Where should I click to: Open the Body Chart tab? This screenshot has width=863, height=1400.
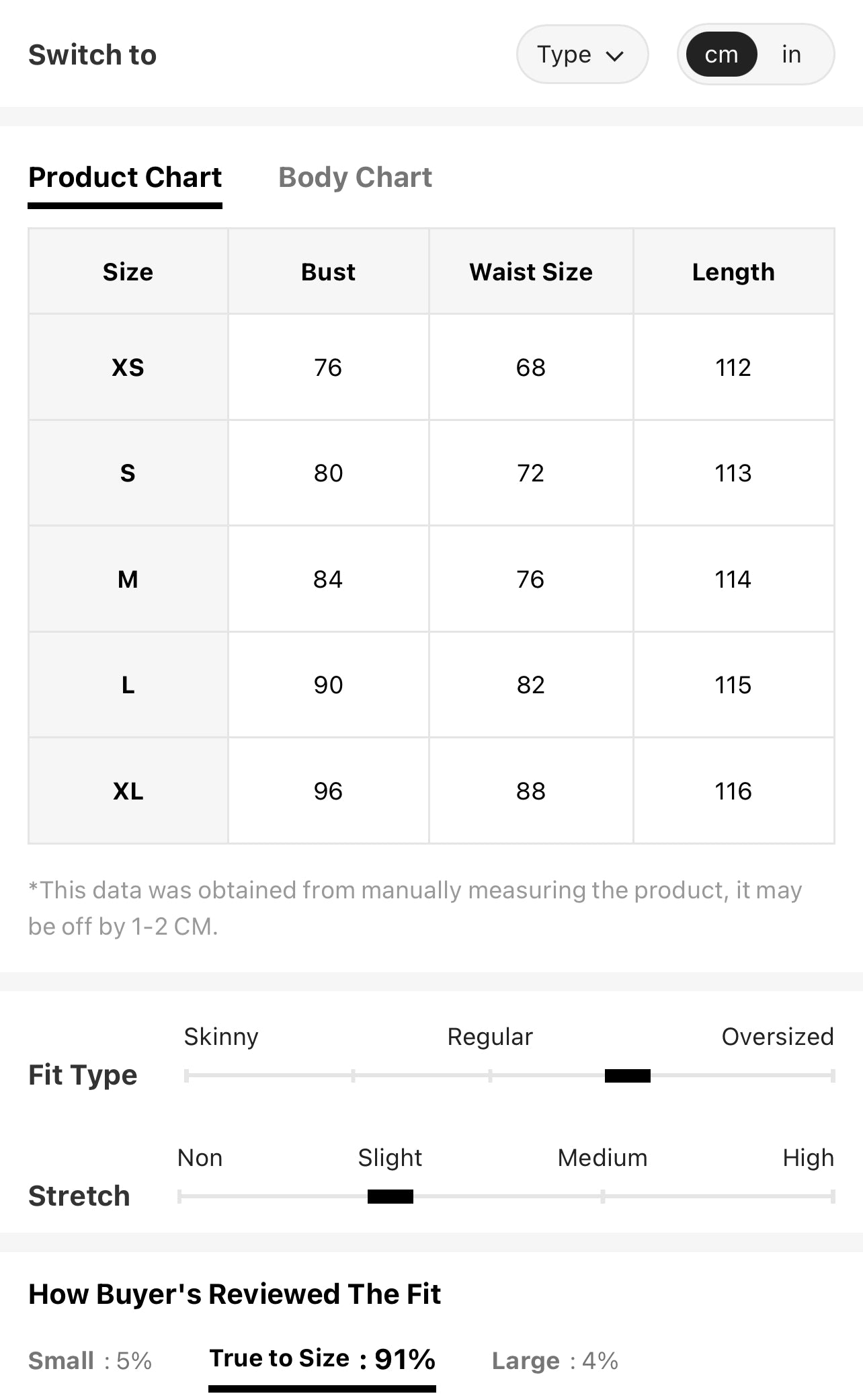tap(355, 178)
